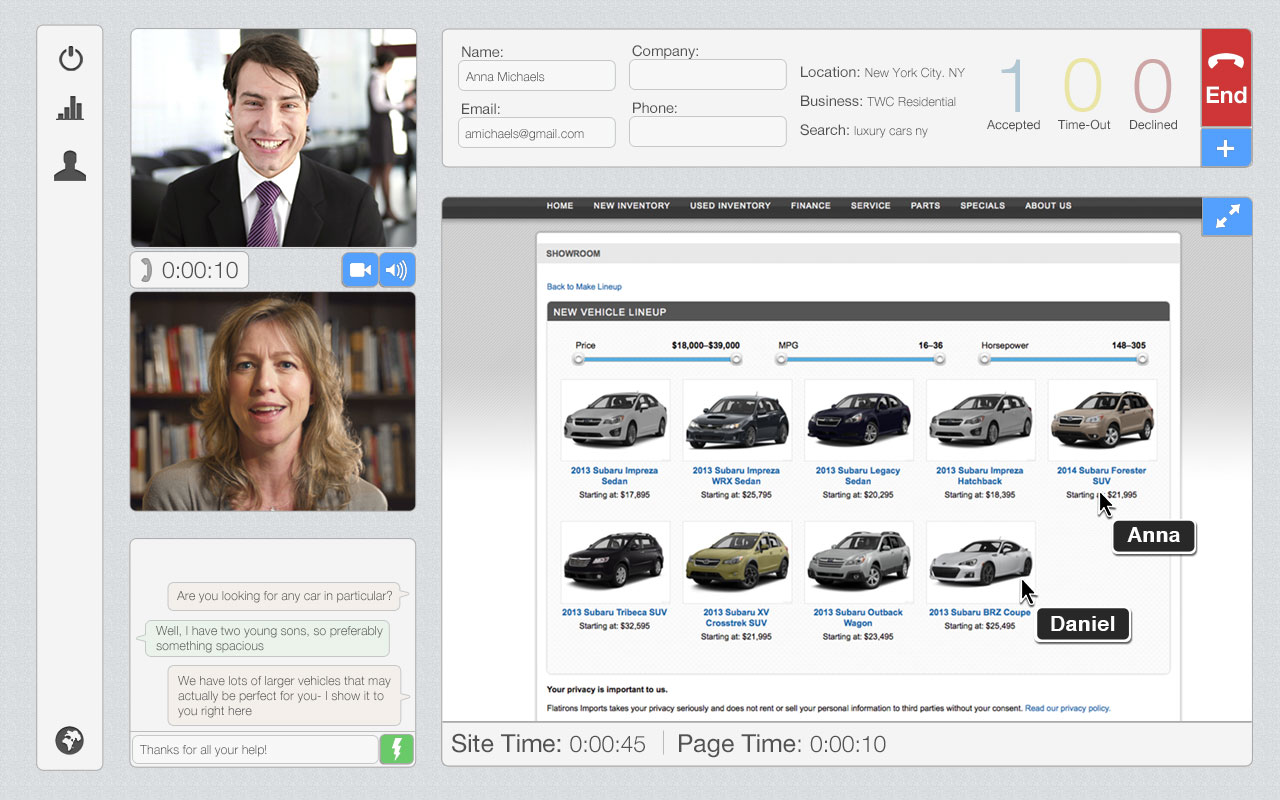
Task: Click the Company input field
Action: point(707,75)
